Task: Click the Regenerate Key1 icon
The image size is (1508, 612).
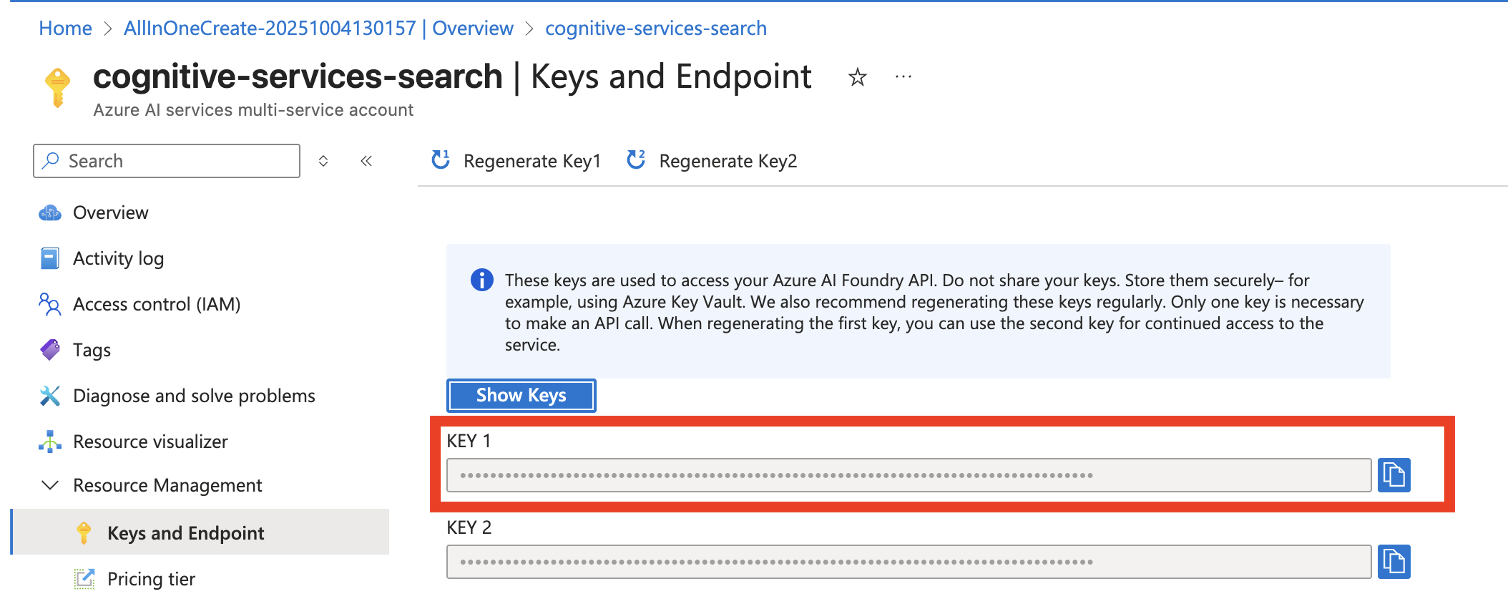Action: tap(440, 160)
